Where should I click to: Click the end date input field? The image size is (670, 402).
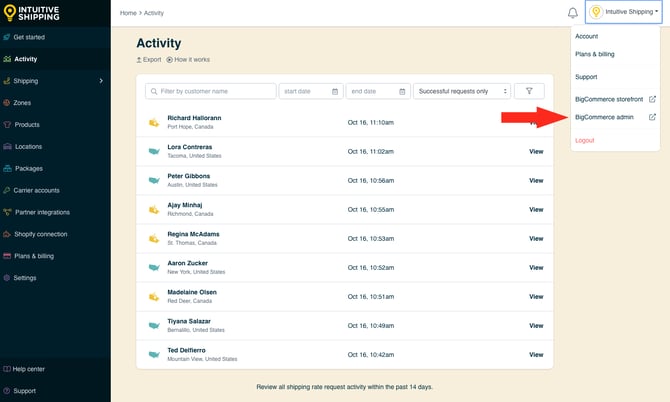[x=378, y=91]
